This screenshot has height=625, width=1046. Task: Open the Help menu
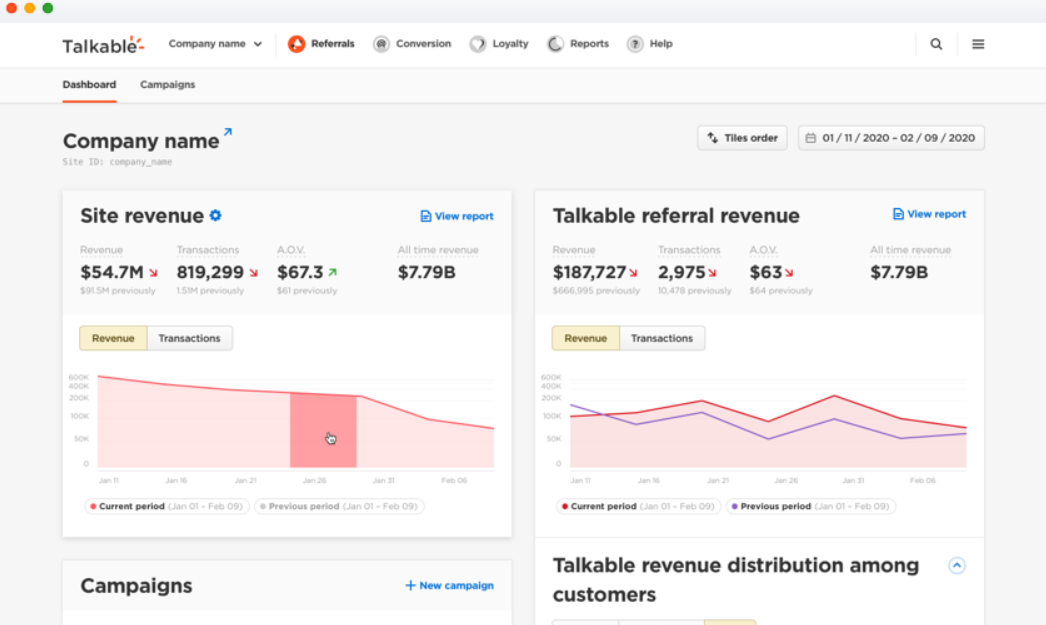(x=650, y=44)
